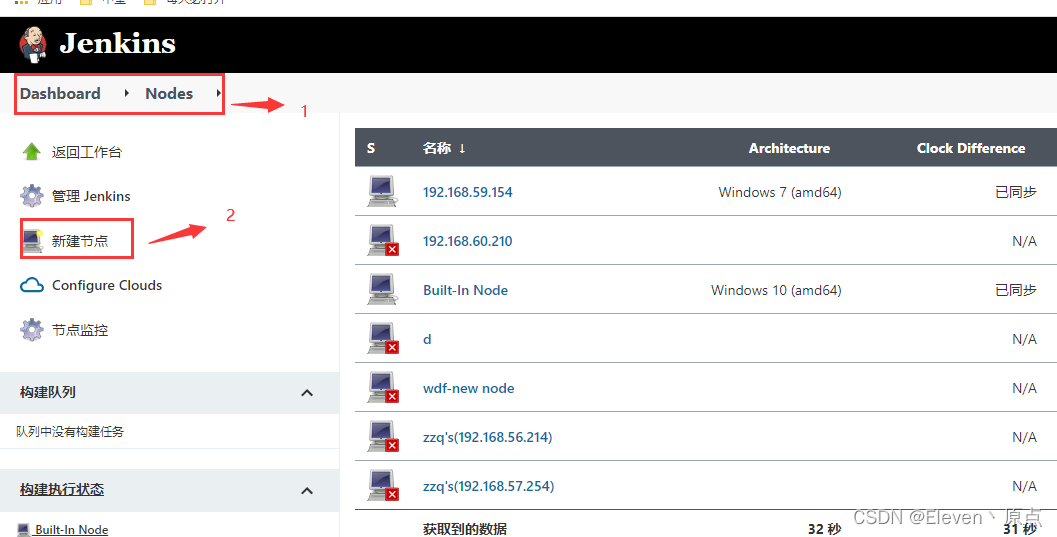This screenshot has width=1057, height=537.
Task: Click gear icon beside 节点监控
Action: 32,330
